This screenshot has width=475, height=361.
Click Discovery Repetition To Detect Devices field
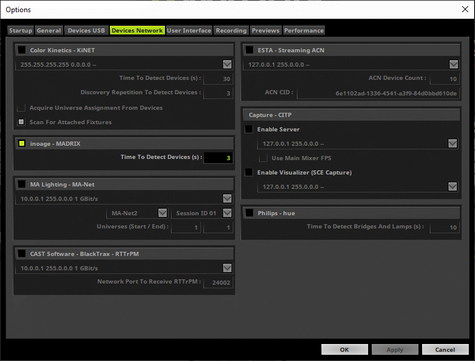click(218, 93)
